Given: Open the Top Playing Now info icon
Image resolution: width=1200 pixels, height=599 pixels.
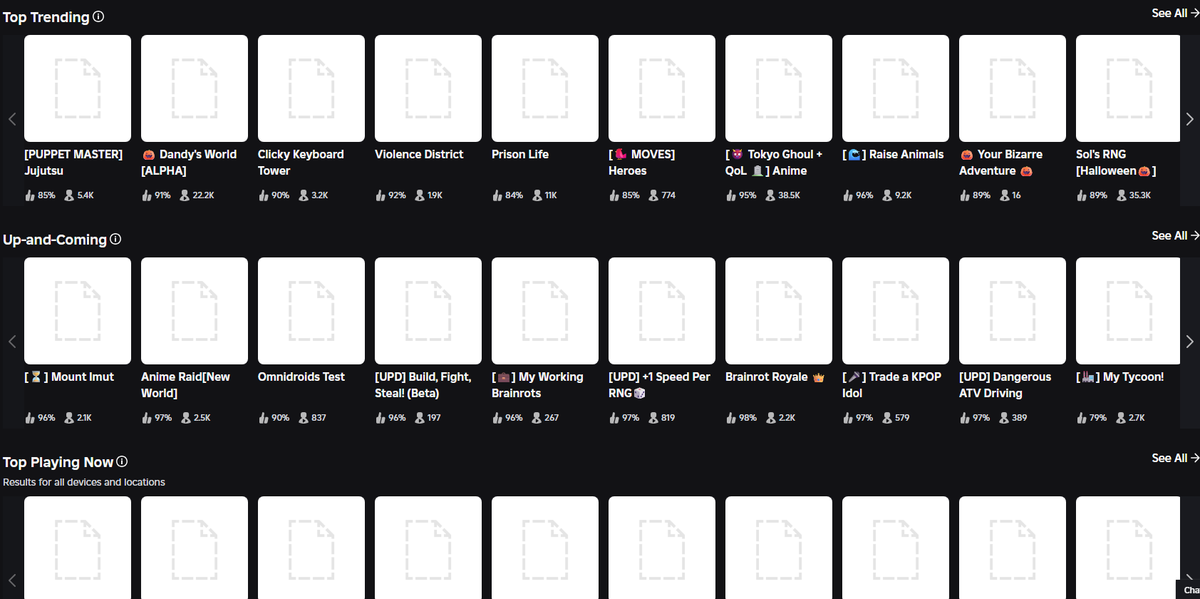Looking at the screenshot, I should 122,462.
